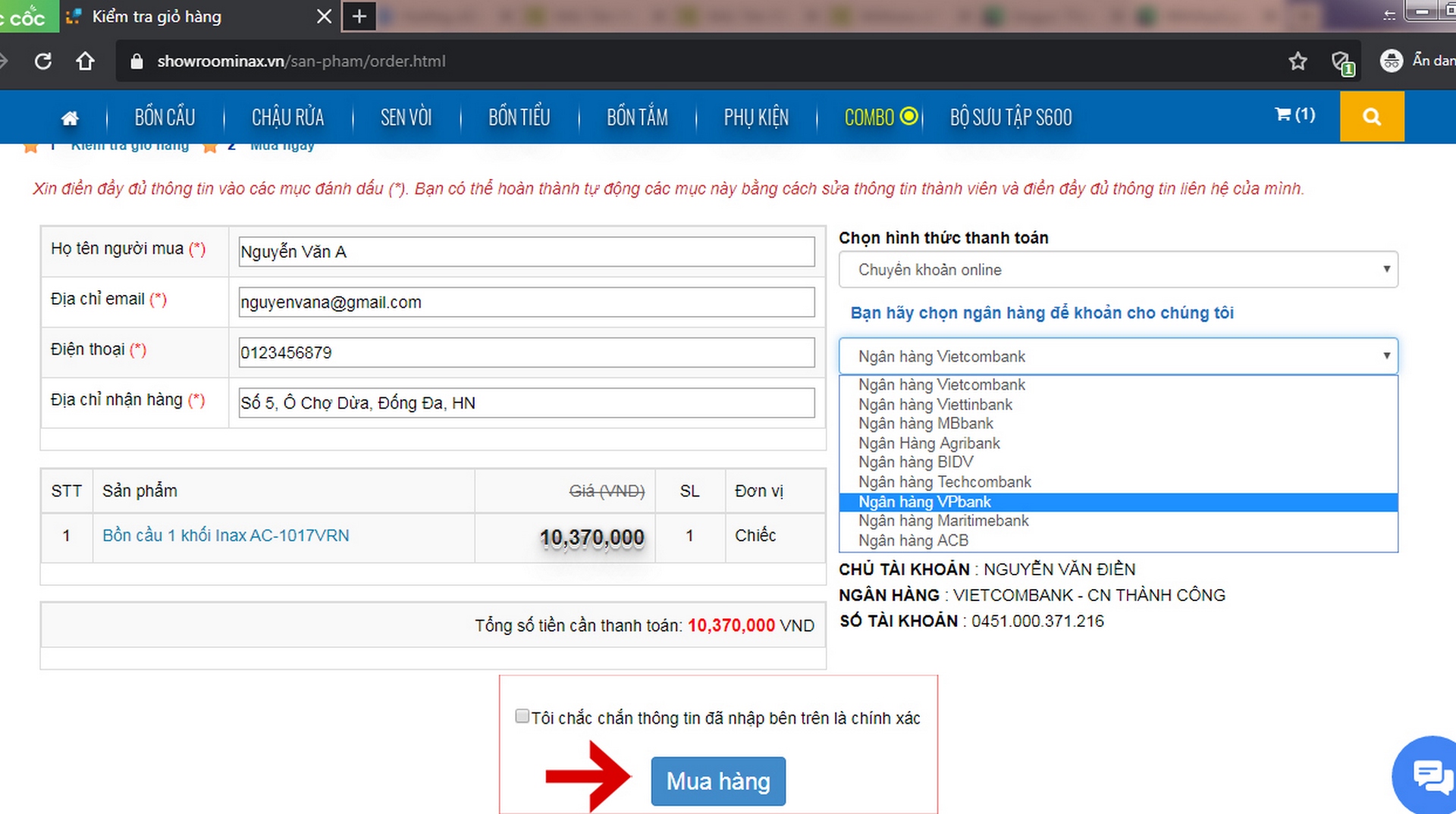Click the browser home button icon
1456x814 pixels.
[x=85, y=61]
